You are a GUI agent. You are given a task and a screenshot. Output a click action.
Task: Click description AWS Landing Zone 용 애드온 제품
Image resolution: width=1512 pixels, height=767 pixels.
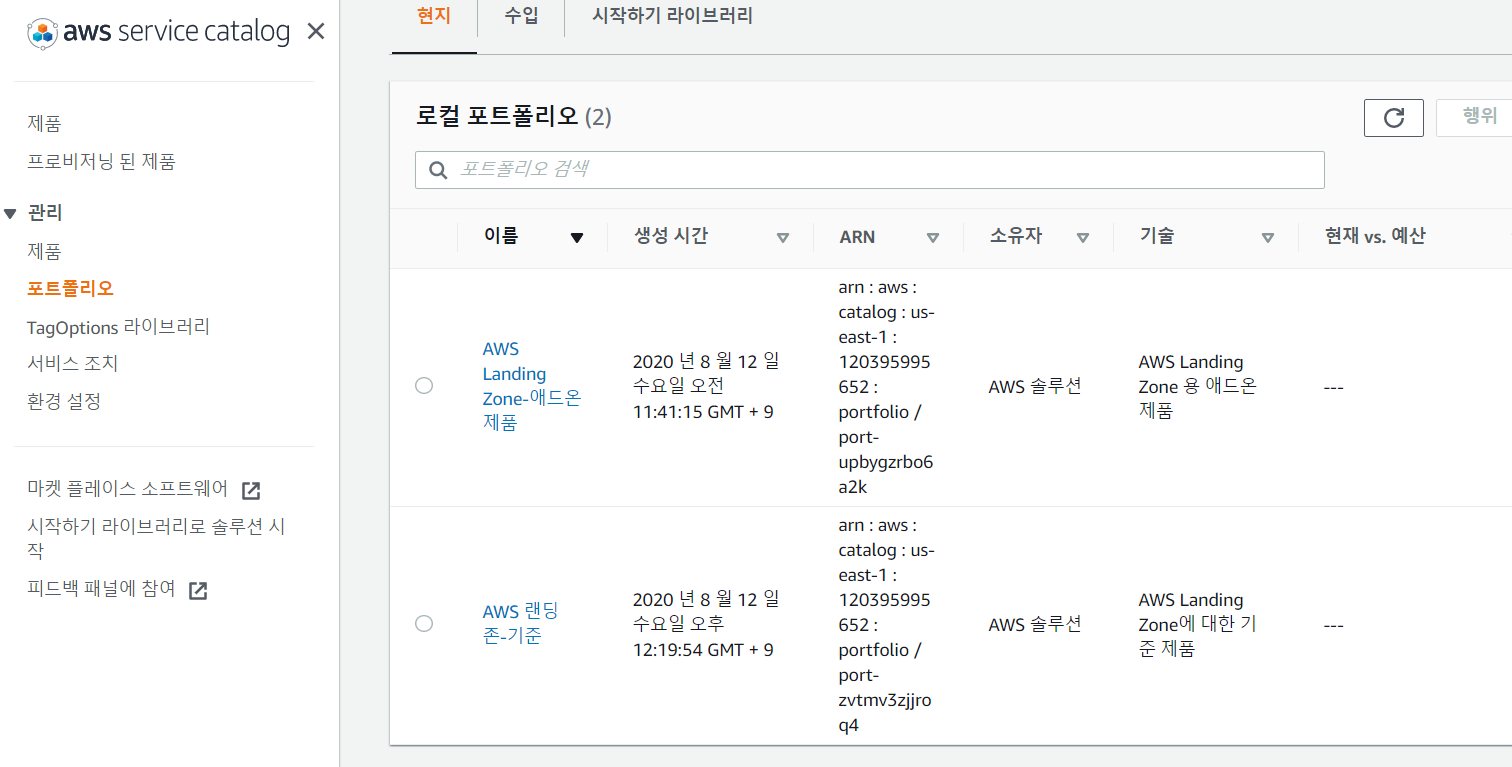[x=1197, y=386]
